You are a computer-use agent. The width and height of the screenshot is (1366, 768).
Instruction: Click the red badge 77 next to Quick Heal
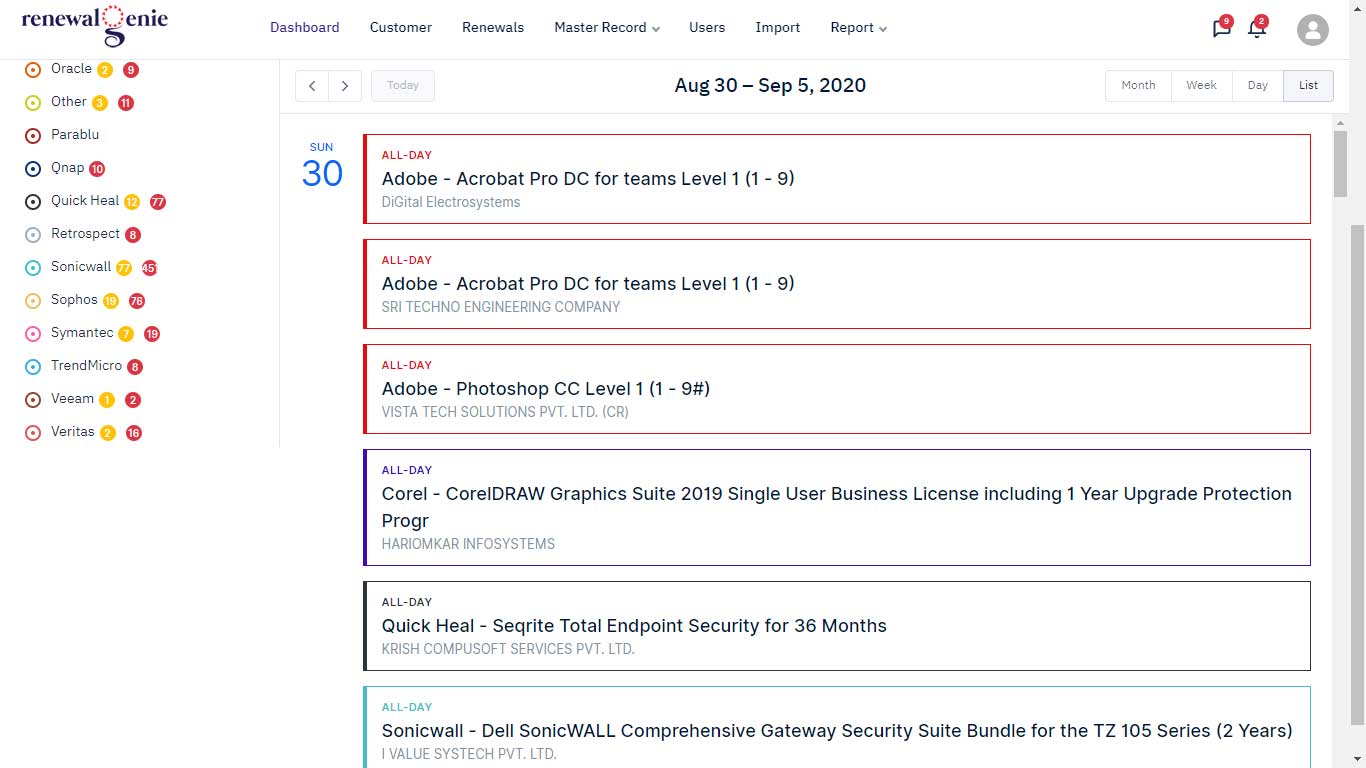(x=158, y=202)
